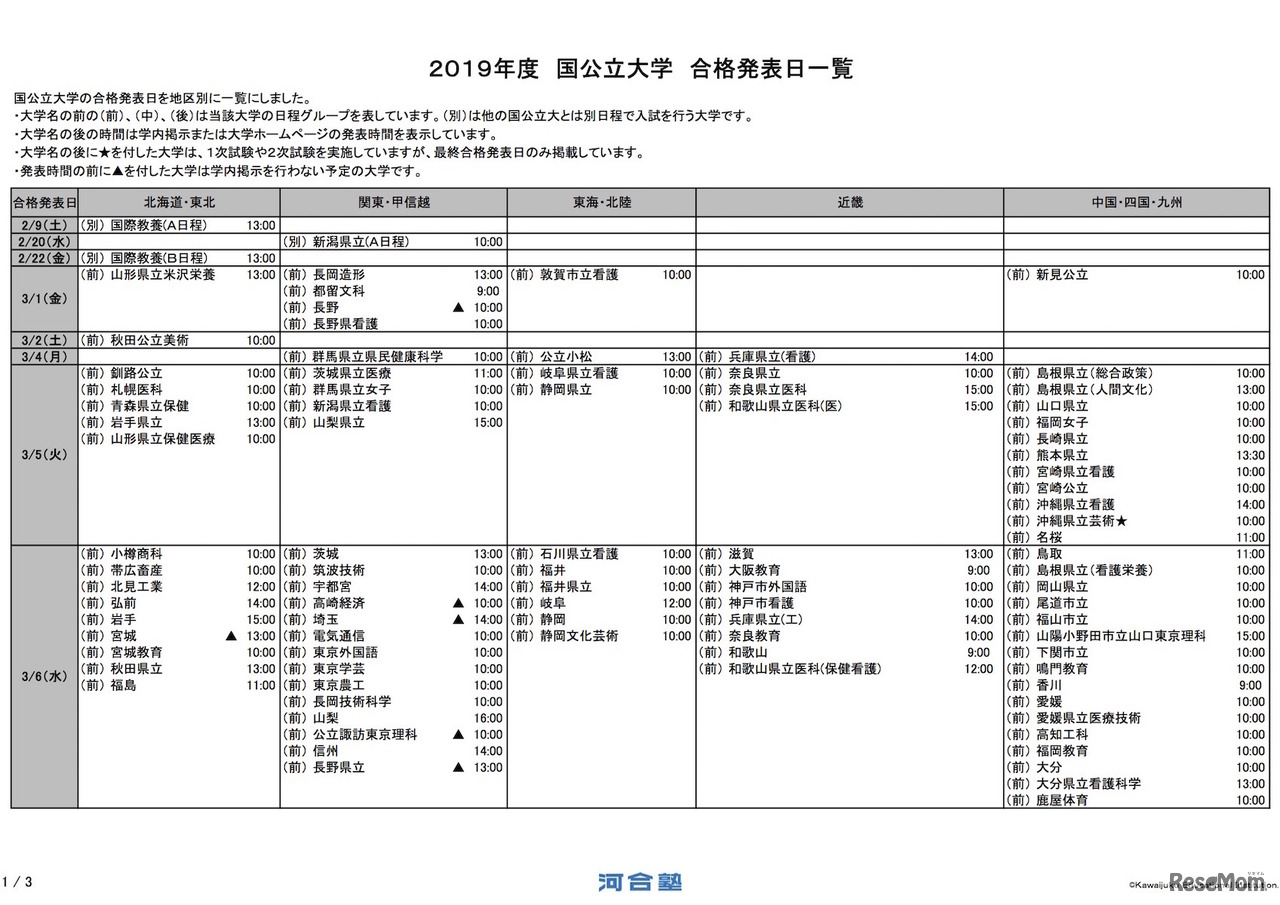Select the 関東・甲信越 header tab

(x=394, y=202)
